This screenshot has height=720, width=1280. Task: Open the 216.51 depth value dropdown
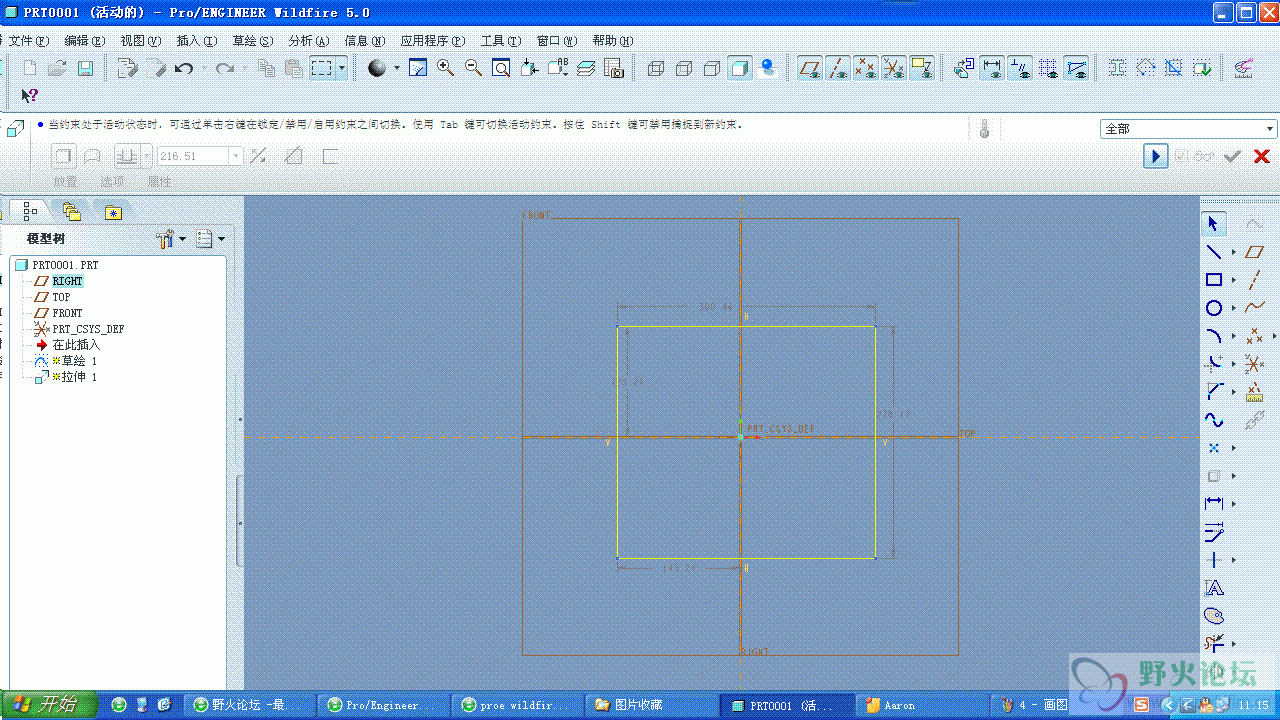[x=236, y=156]
